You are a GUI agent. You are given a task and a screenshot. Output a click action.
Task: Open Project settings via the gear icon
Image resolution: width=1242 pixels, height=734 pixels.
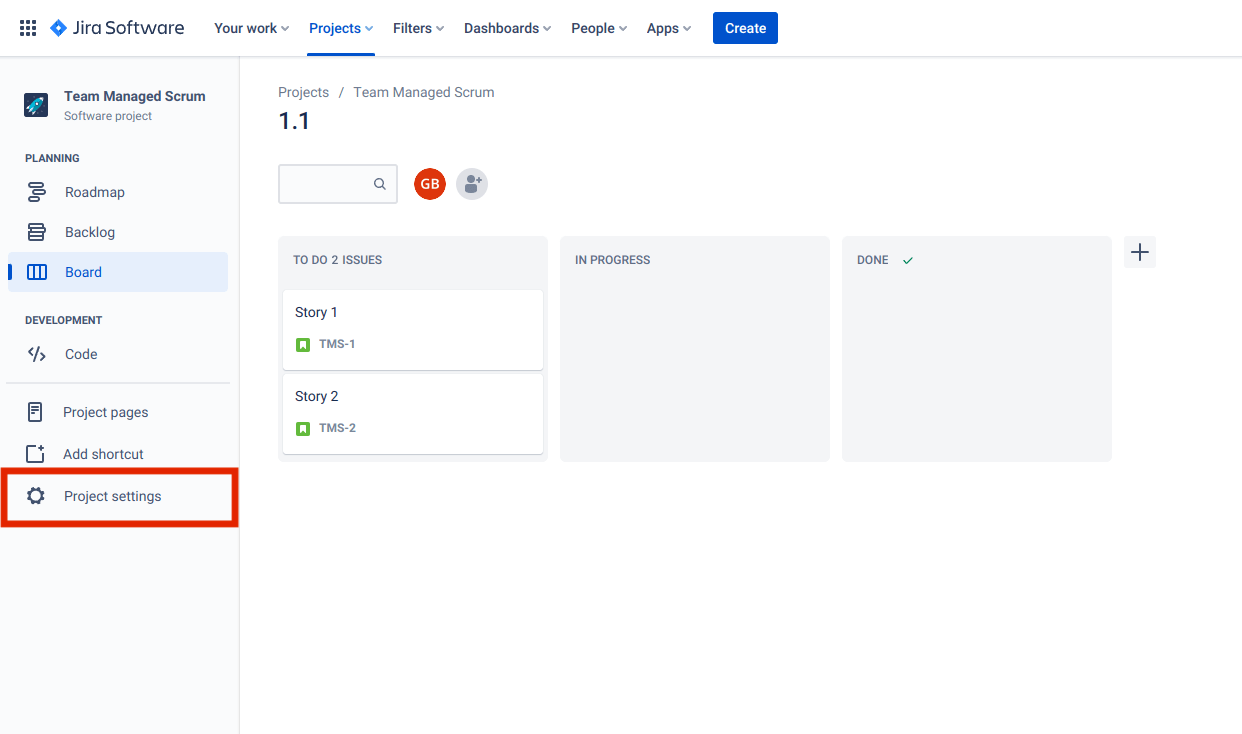pos(37,495)
